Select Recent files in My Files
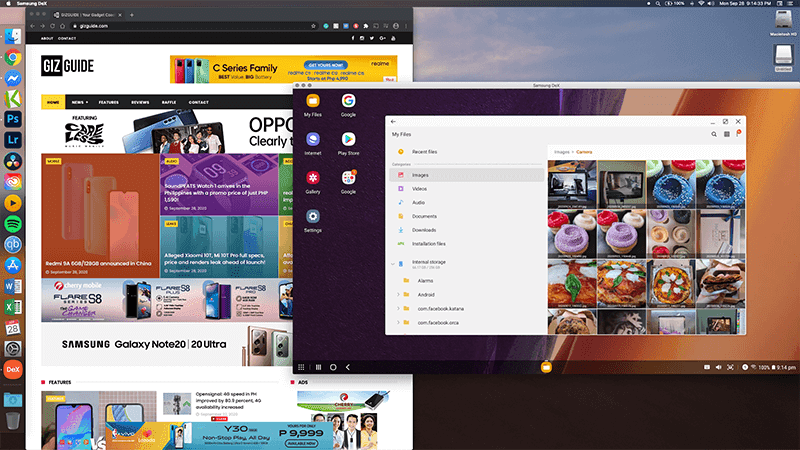The image size is (800, 450). 466,152
